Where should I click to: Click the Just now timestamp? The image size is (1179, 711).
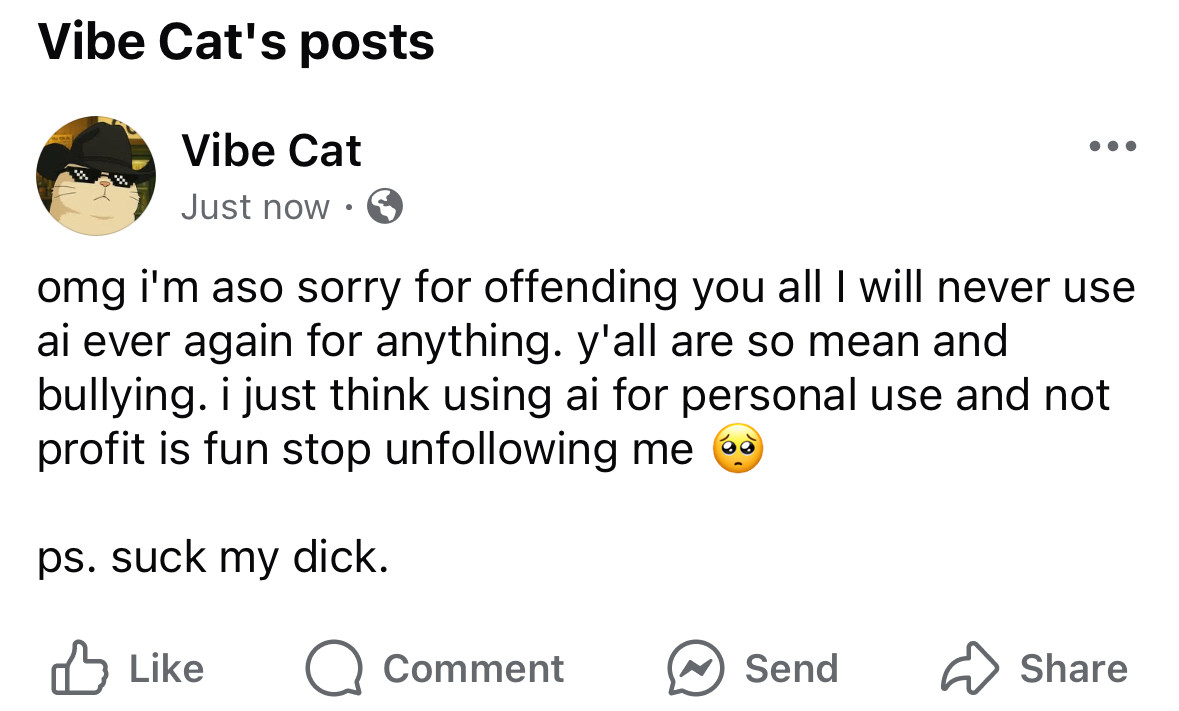click(x=256, y=207)
